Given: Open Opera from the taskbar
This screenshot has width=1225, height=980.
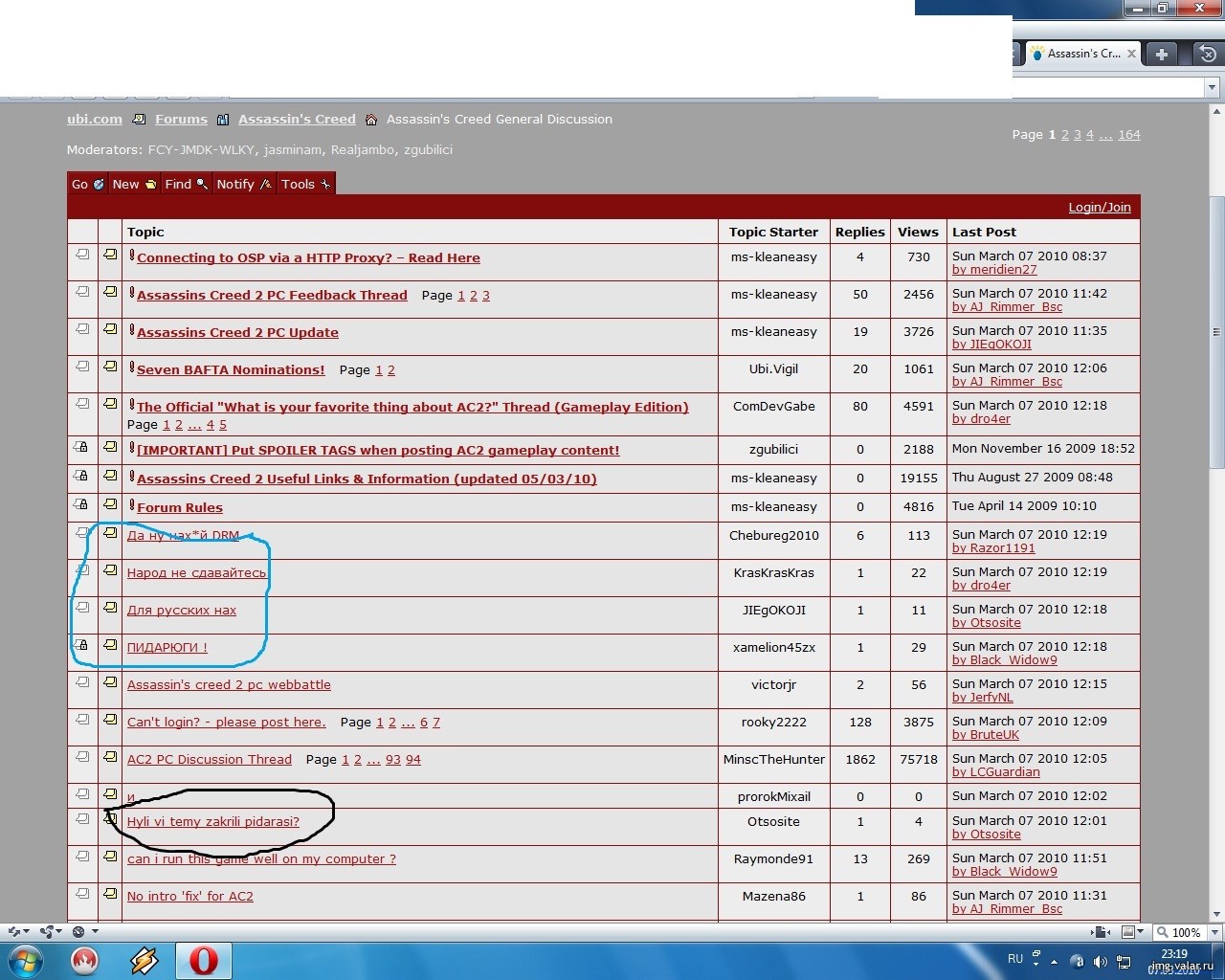Looking at the screenshot, I should (204, 961).
